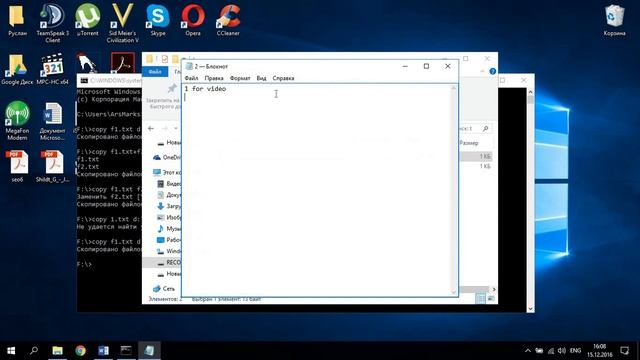Select the Музыка folder in Explorer sidebar
Image resolution: width=640 pixels, height=360 pixels.
(x=169, y=229)
